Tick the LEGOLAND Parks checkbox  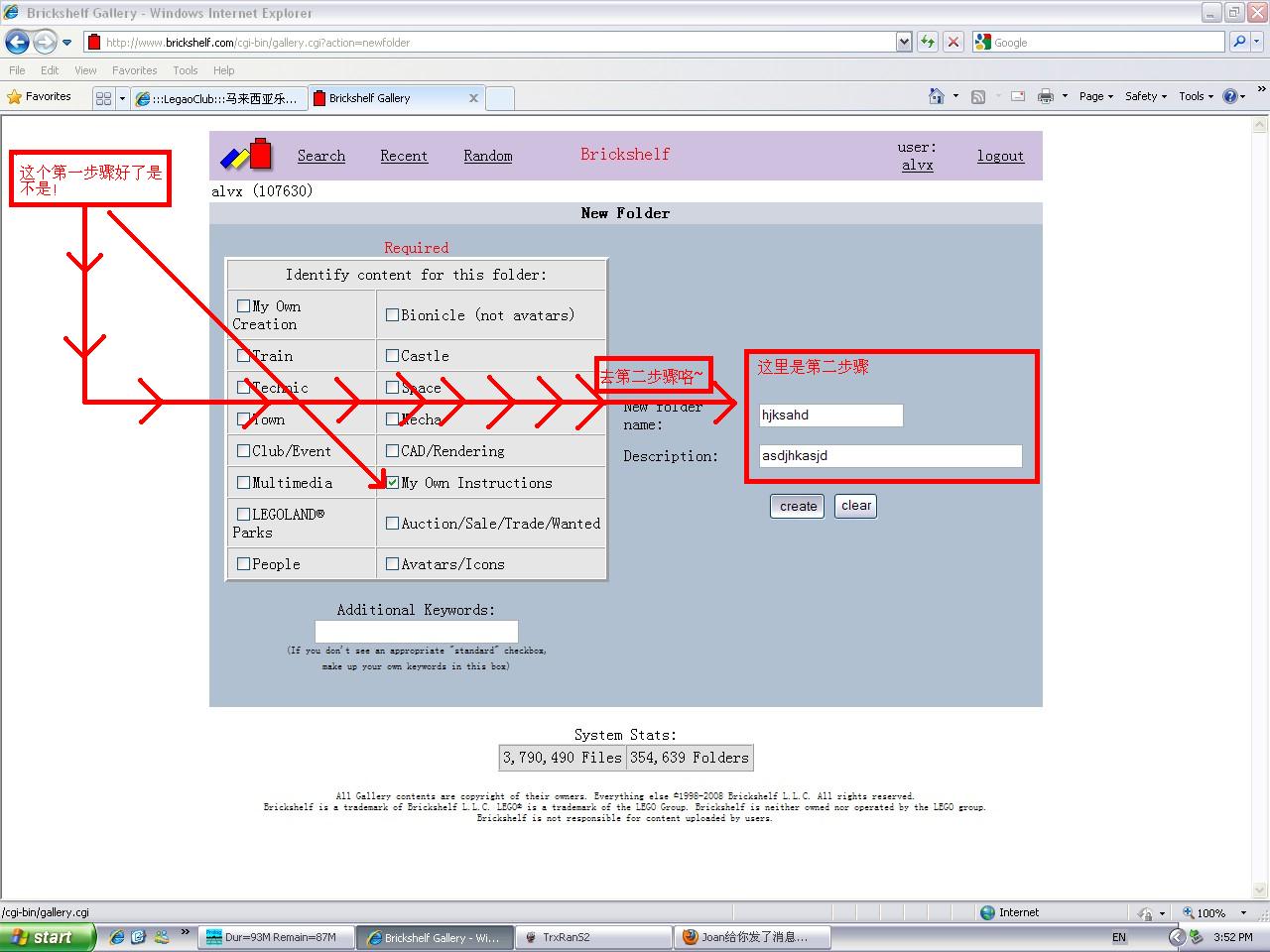point(244,515)
